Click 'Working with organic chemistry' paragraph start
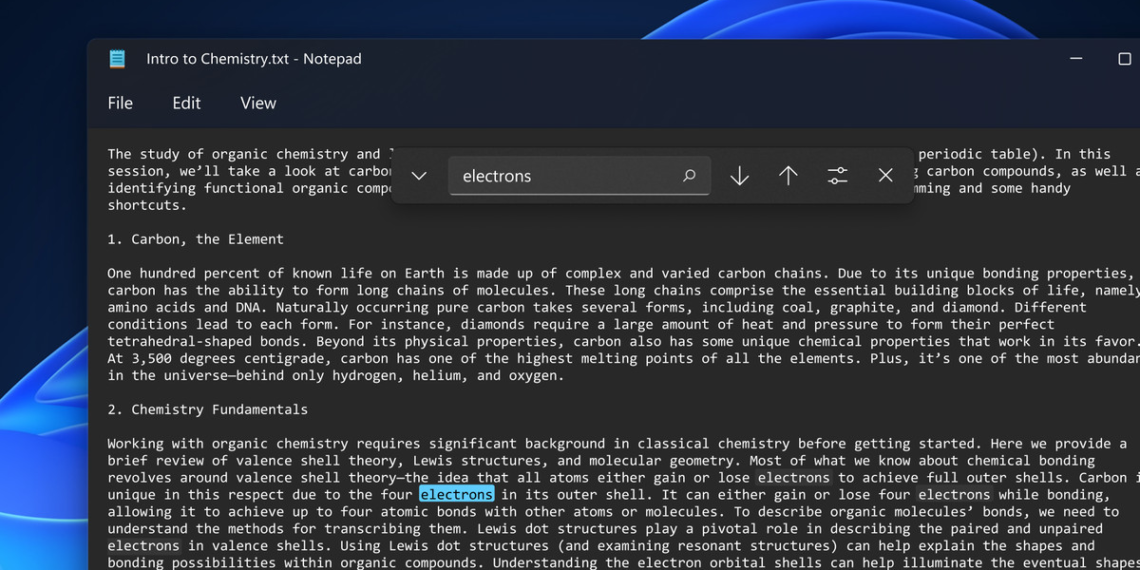The width and height of the screenshot is (1140, 570). [x=228, y=443]
